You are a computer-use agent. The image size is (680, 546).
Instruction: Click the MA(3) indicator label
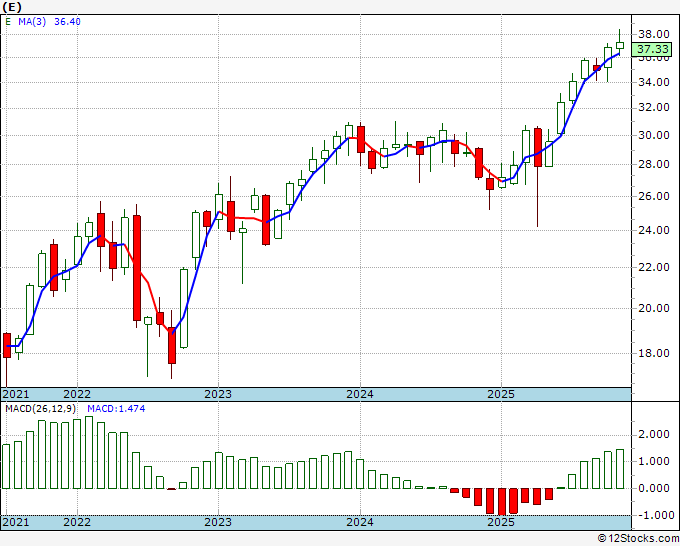tap(32, 21)
